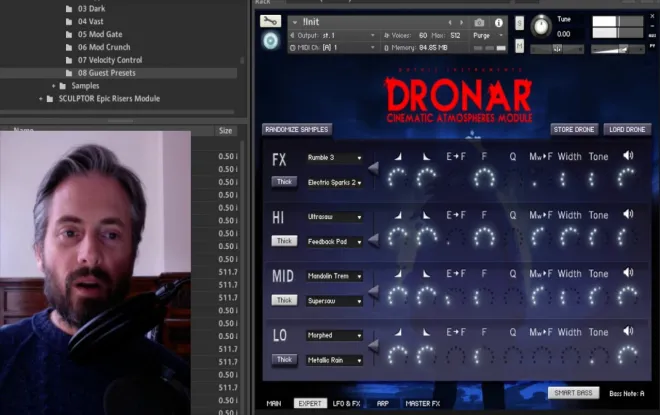Image resolution: width=660 pixels, height=415 pixels.
Task: Open the Metallic Rain dropdown
Action: (x=334, y=360)
